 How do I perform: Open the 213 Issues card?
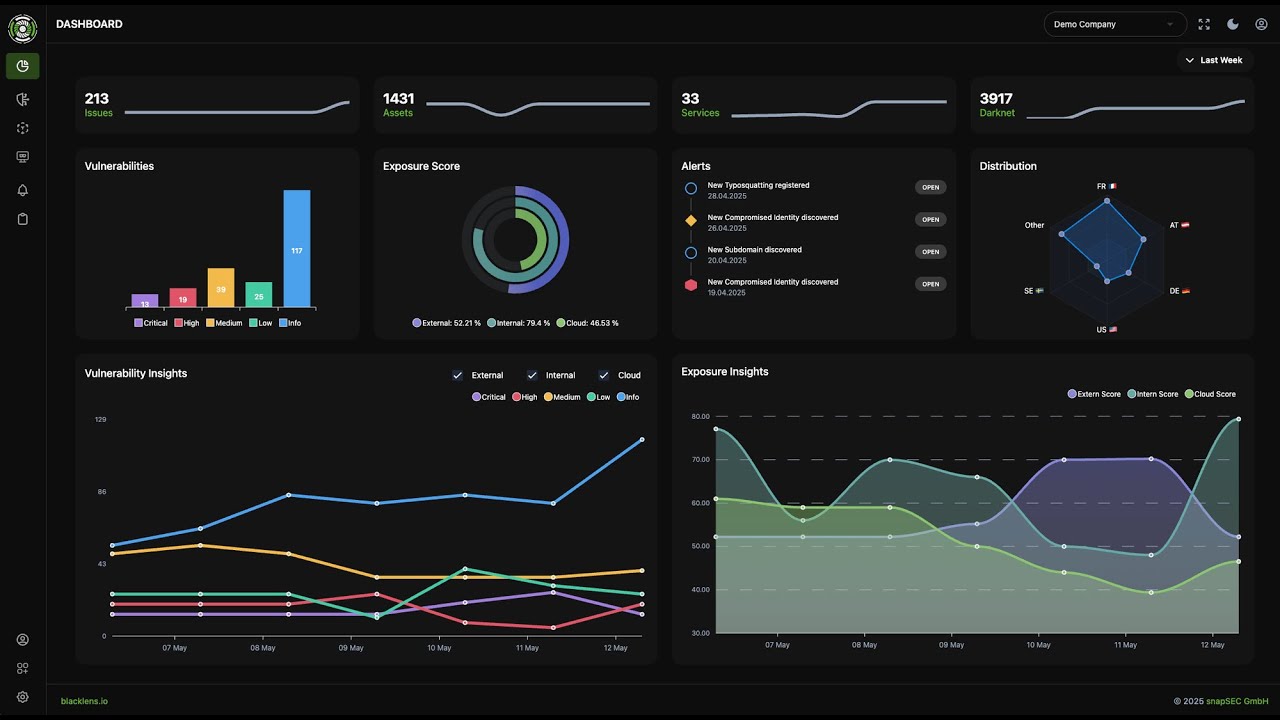217,105
